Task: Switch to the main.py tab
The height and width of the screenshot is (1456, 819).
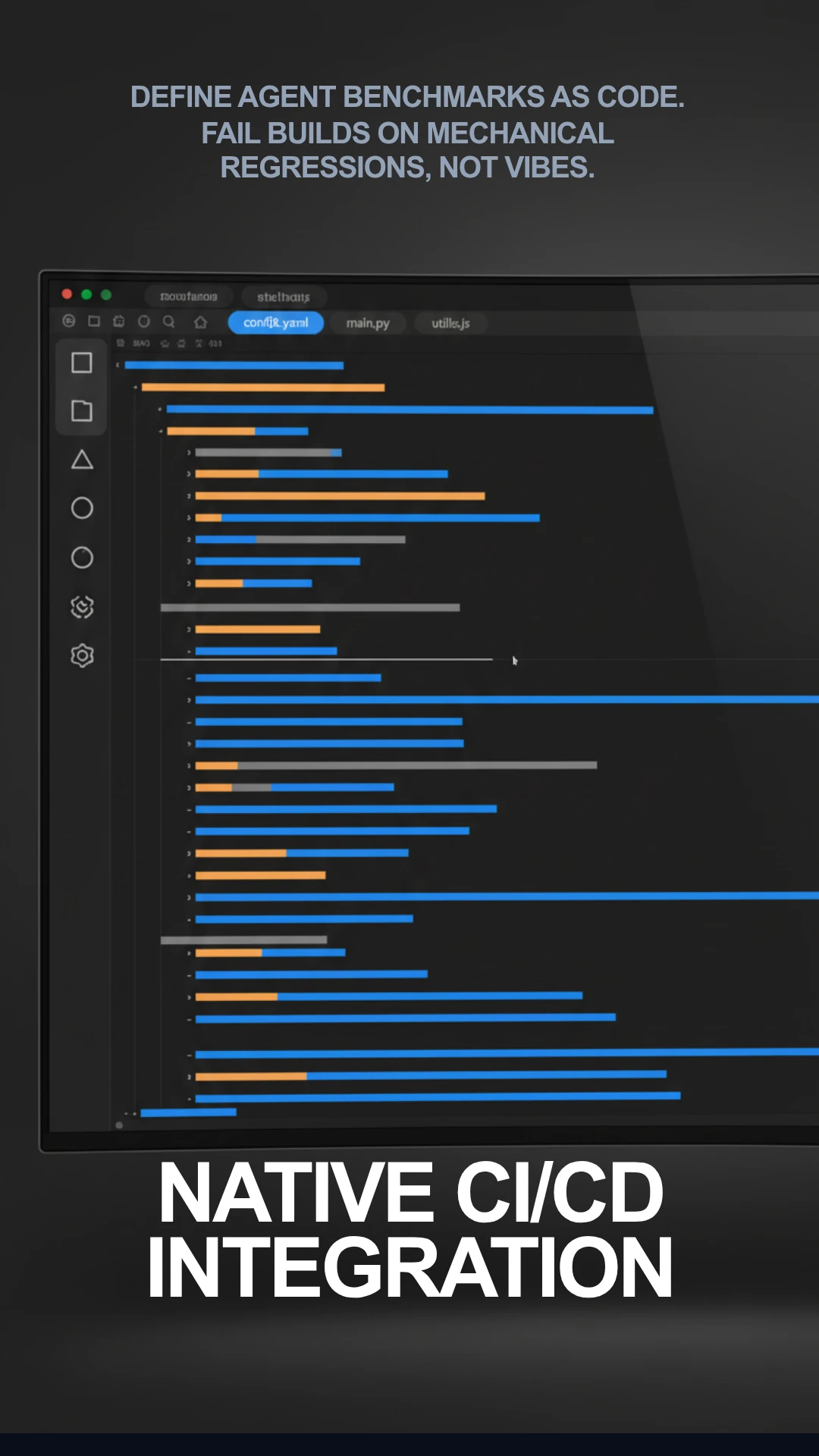Action: pos(368,323)
